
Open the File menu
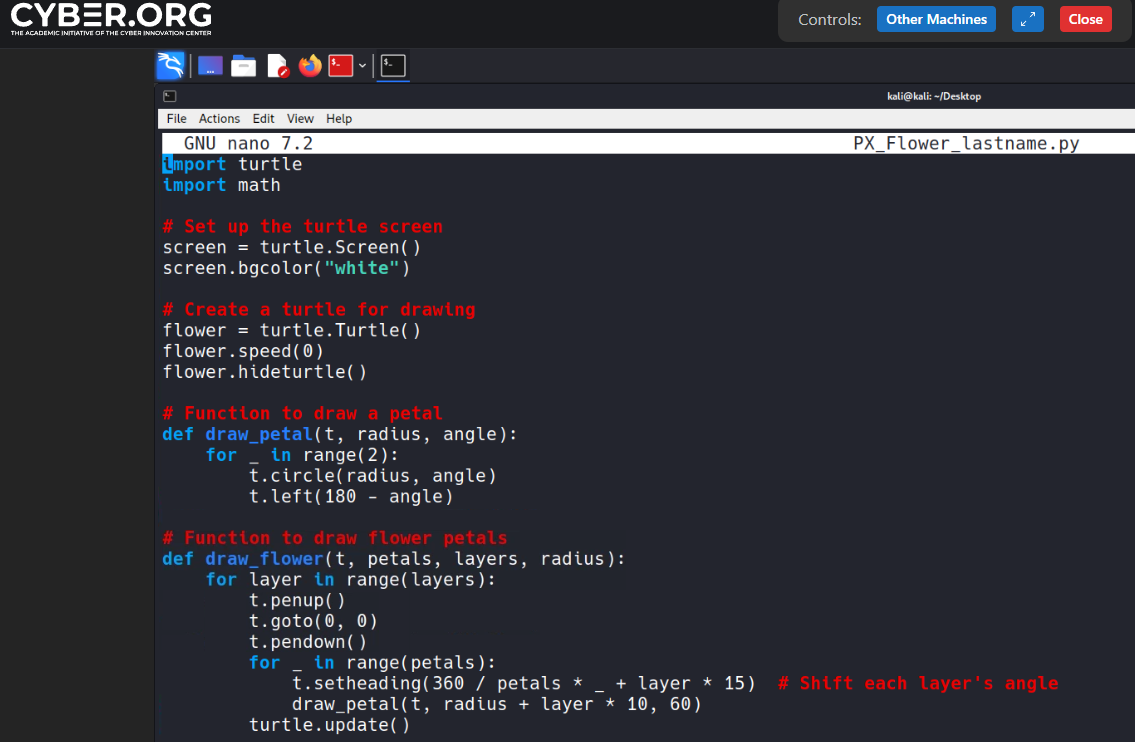176,118
